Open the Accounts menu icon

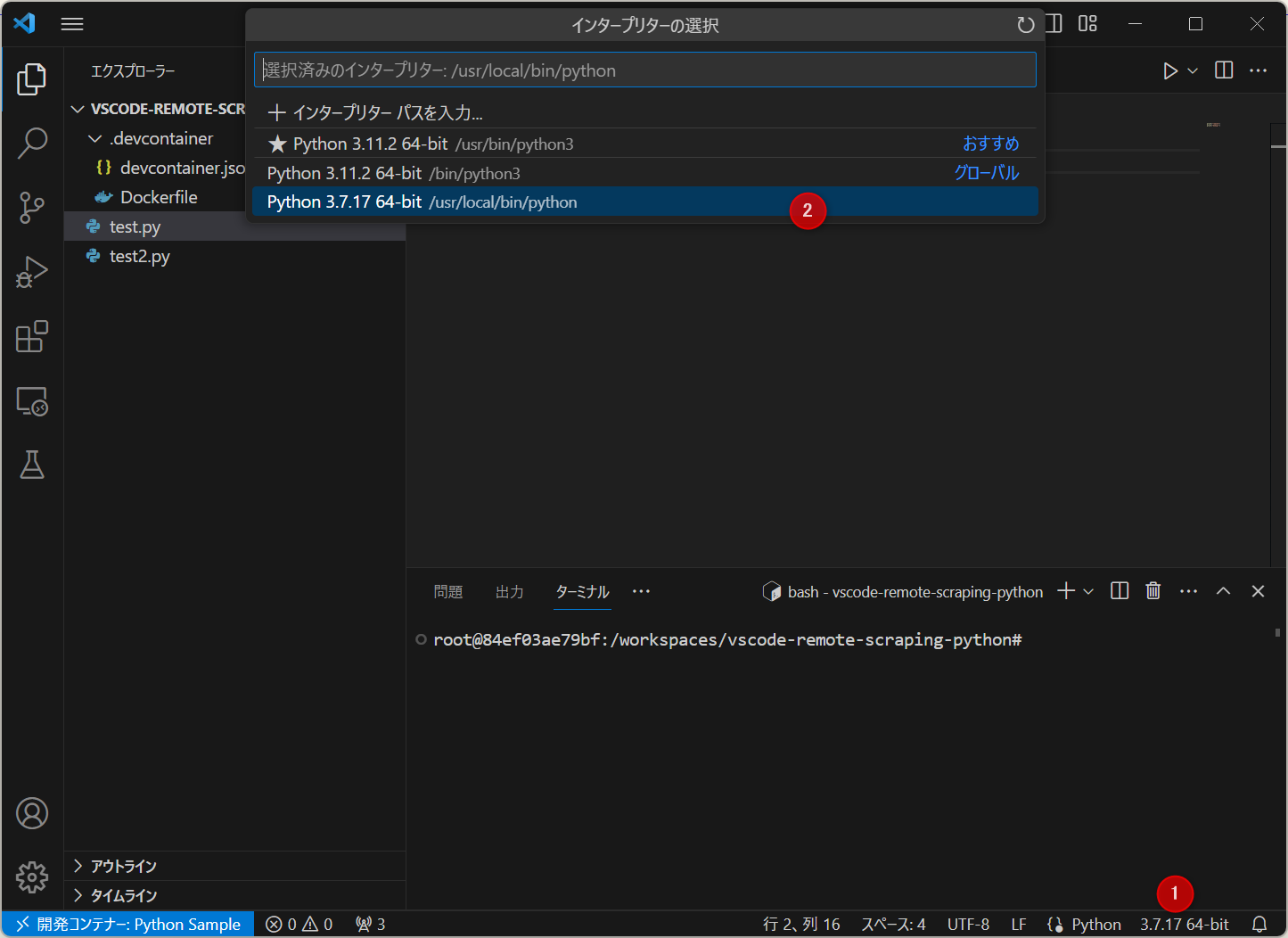pyautogui.click(x=32, y=813)
